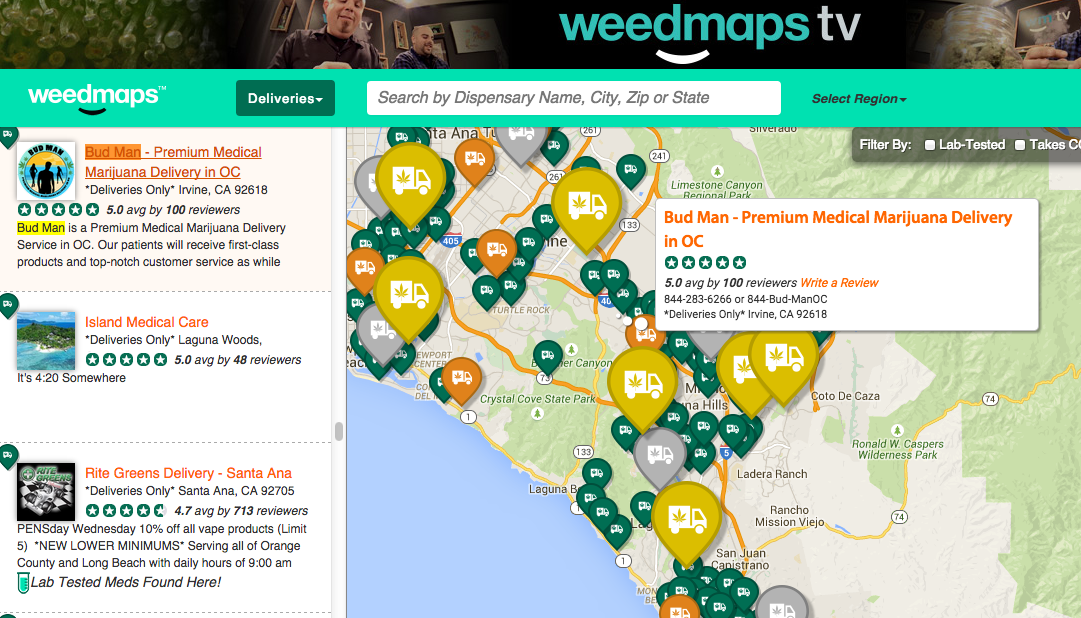The height and width of the screenshot is (618, 1081).
Task: Select green marker above route 73 shield
Action: click(548, 357)
